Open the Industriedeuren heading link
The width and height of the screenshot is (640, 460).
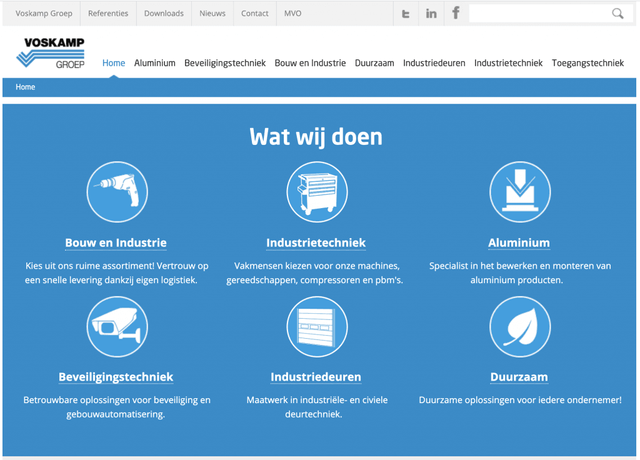coord(316,377)
